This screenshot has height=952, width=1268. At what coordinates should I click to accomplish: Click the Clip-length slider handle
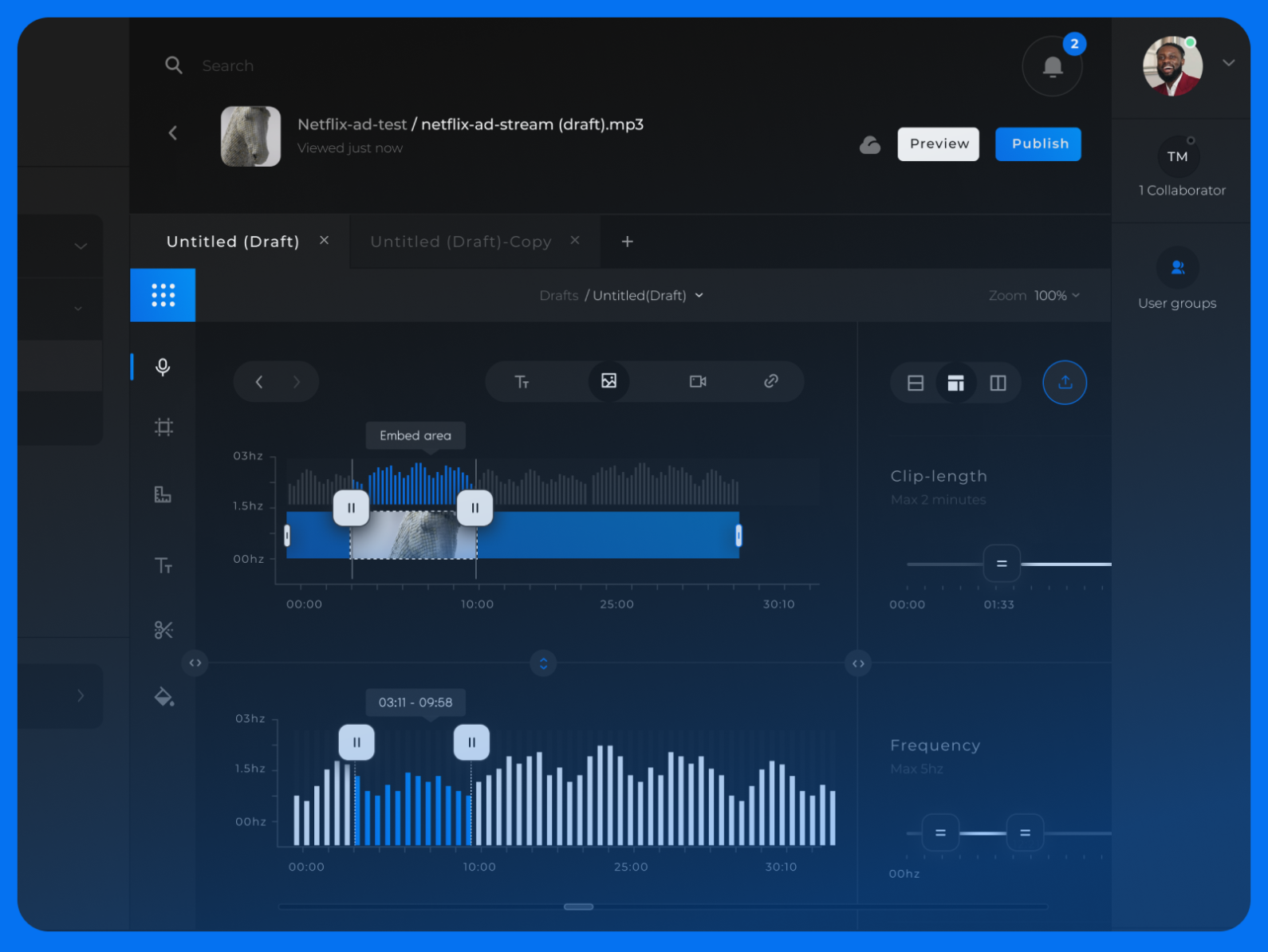click(x=1002, y=564)
